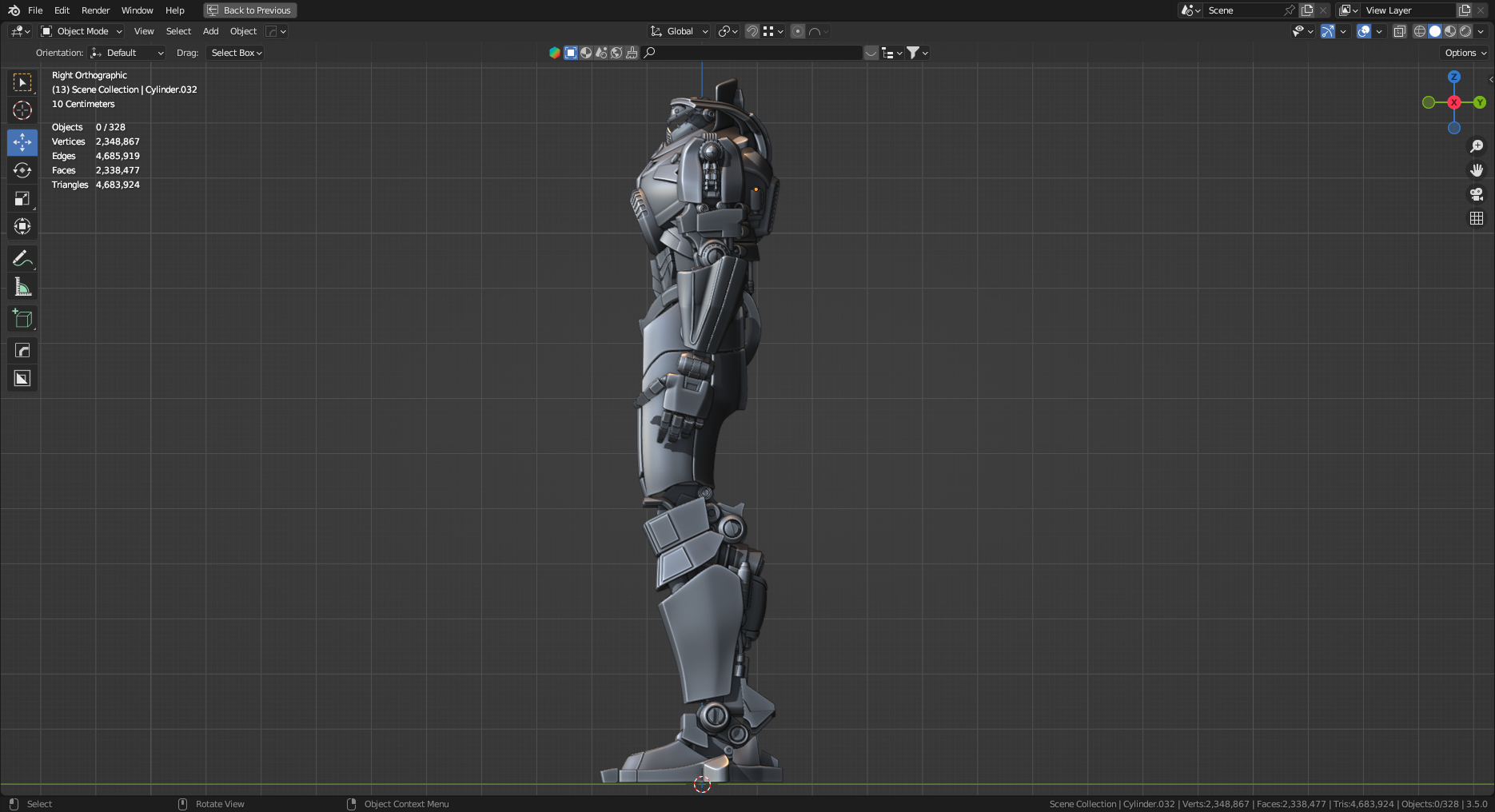The height and width of the screenshot is (812, 1495).
Task: Toggle Show Gizmo button
Action: coord(1327,31)
